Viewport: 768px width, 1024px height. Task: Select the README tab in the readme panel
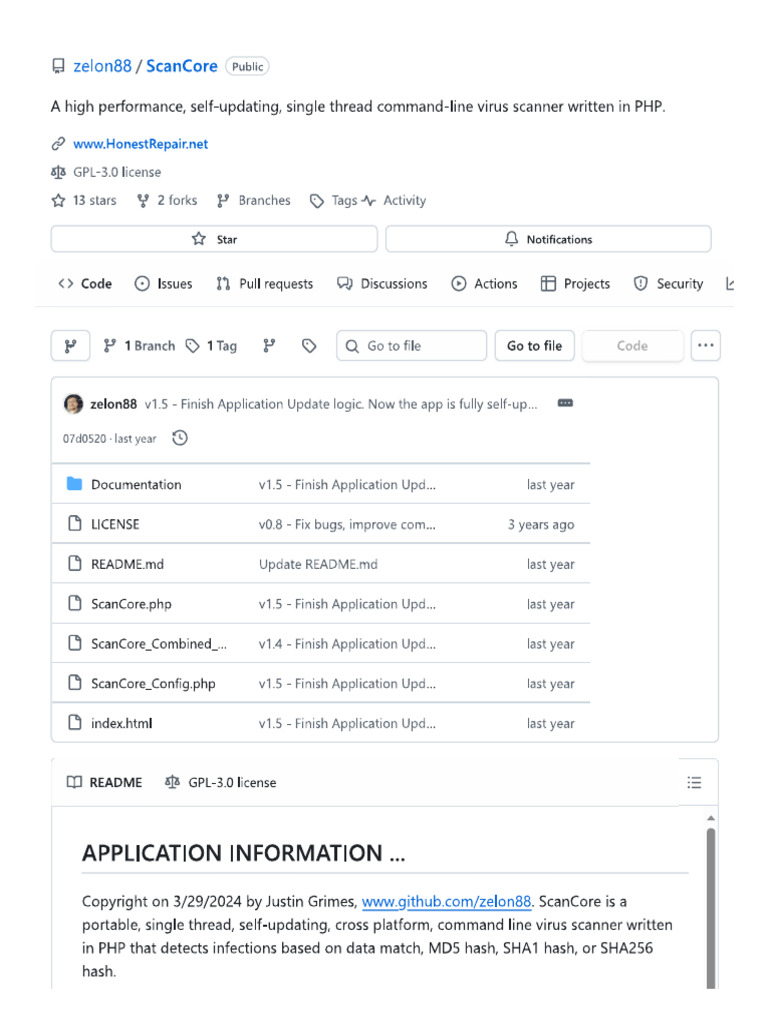tap(104, 782)
